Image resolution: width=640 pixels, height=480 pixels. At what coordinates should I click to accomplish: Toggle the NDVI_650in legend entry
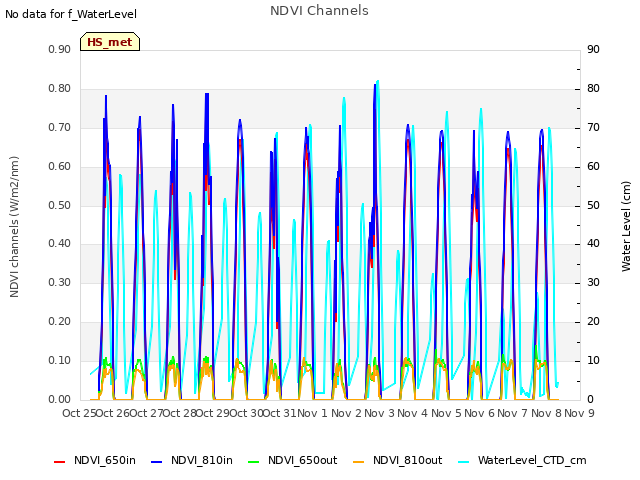[95, 460]
